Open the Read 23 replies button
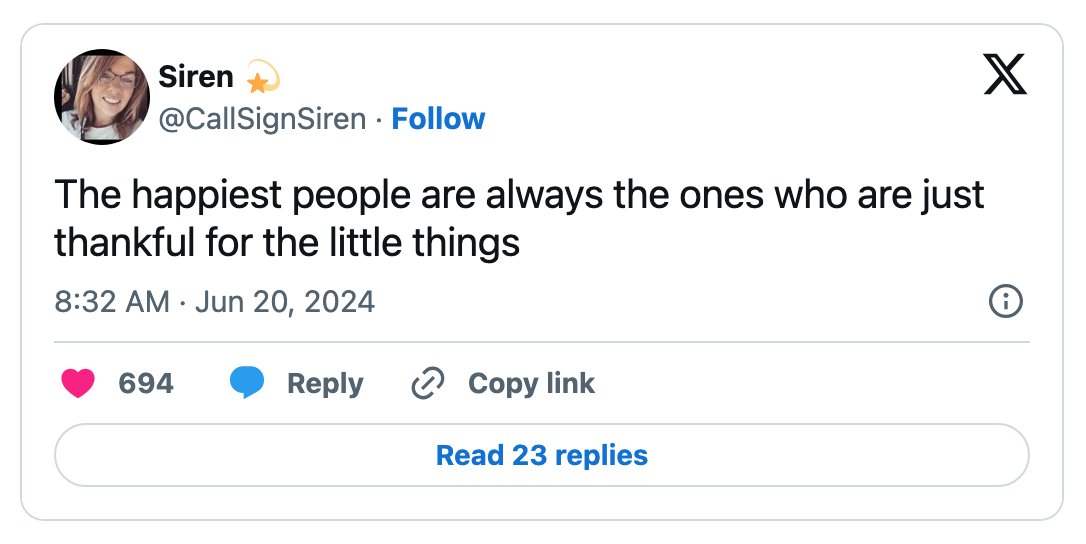 tap(542, 455)
